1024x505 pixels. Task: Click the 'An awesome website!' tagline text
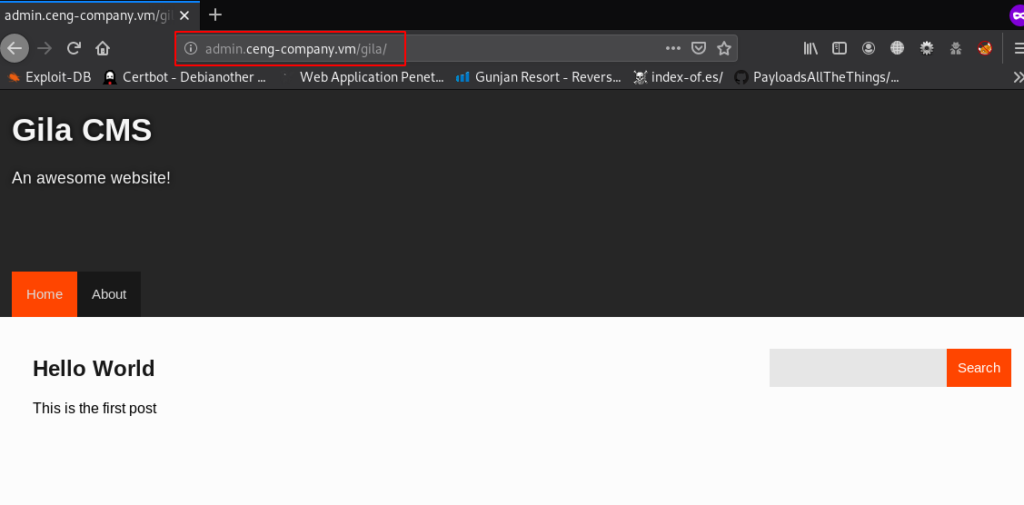point(91,178)
